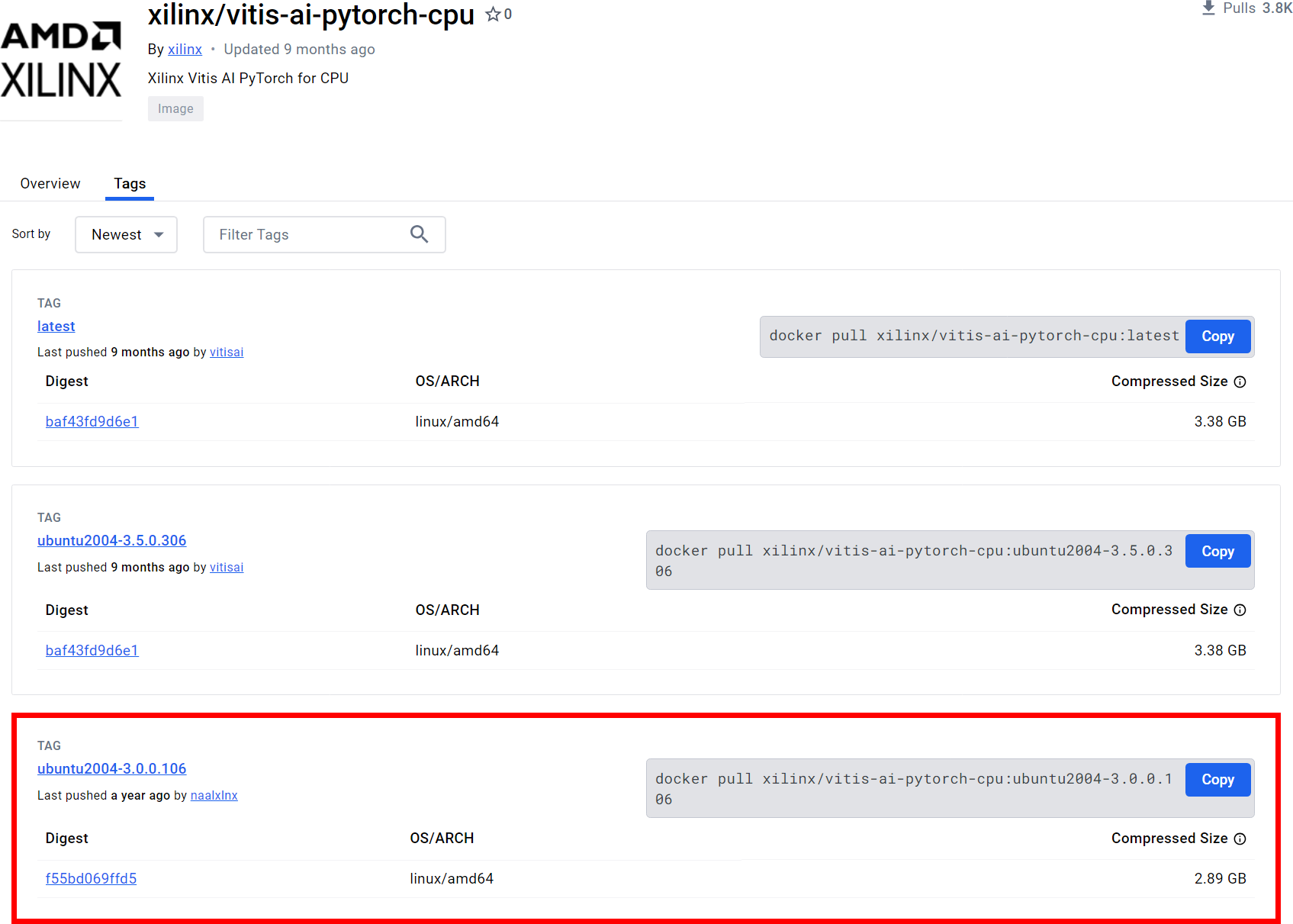Open vitisai user link under latest tag
1293x924 pixels.
click(227, 352)
